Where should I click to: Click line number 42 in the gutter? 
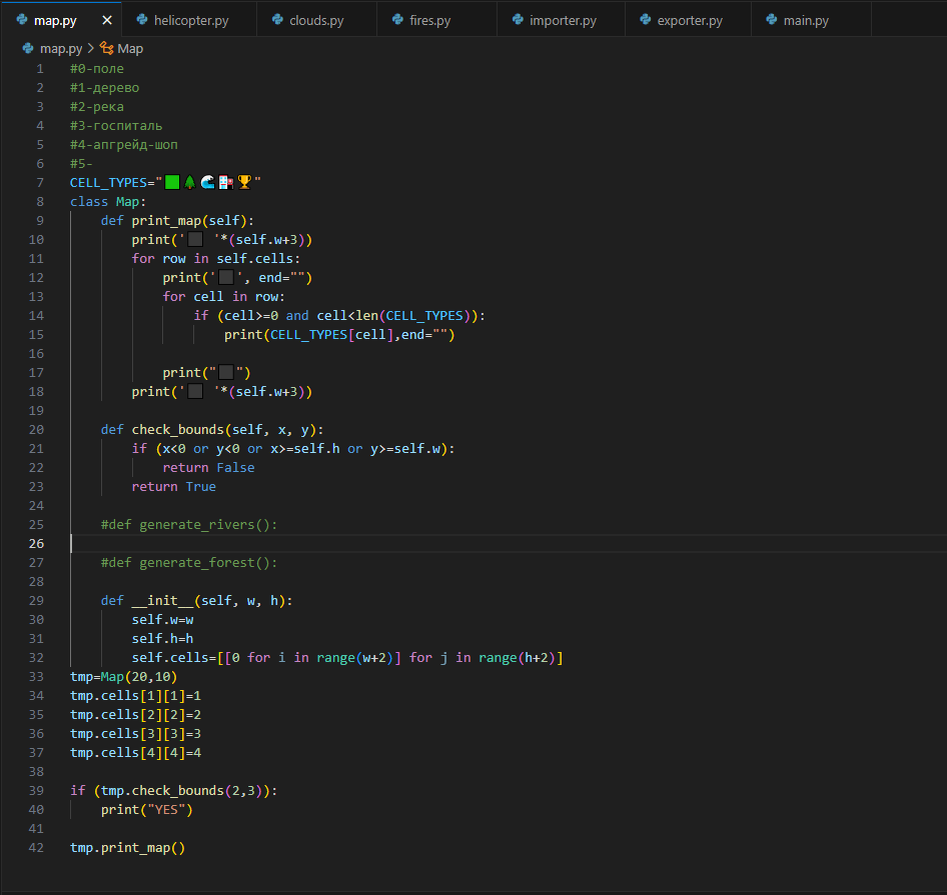36,847
